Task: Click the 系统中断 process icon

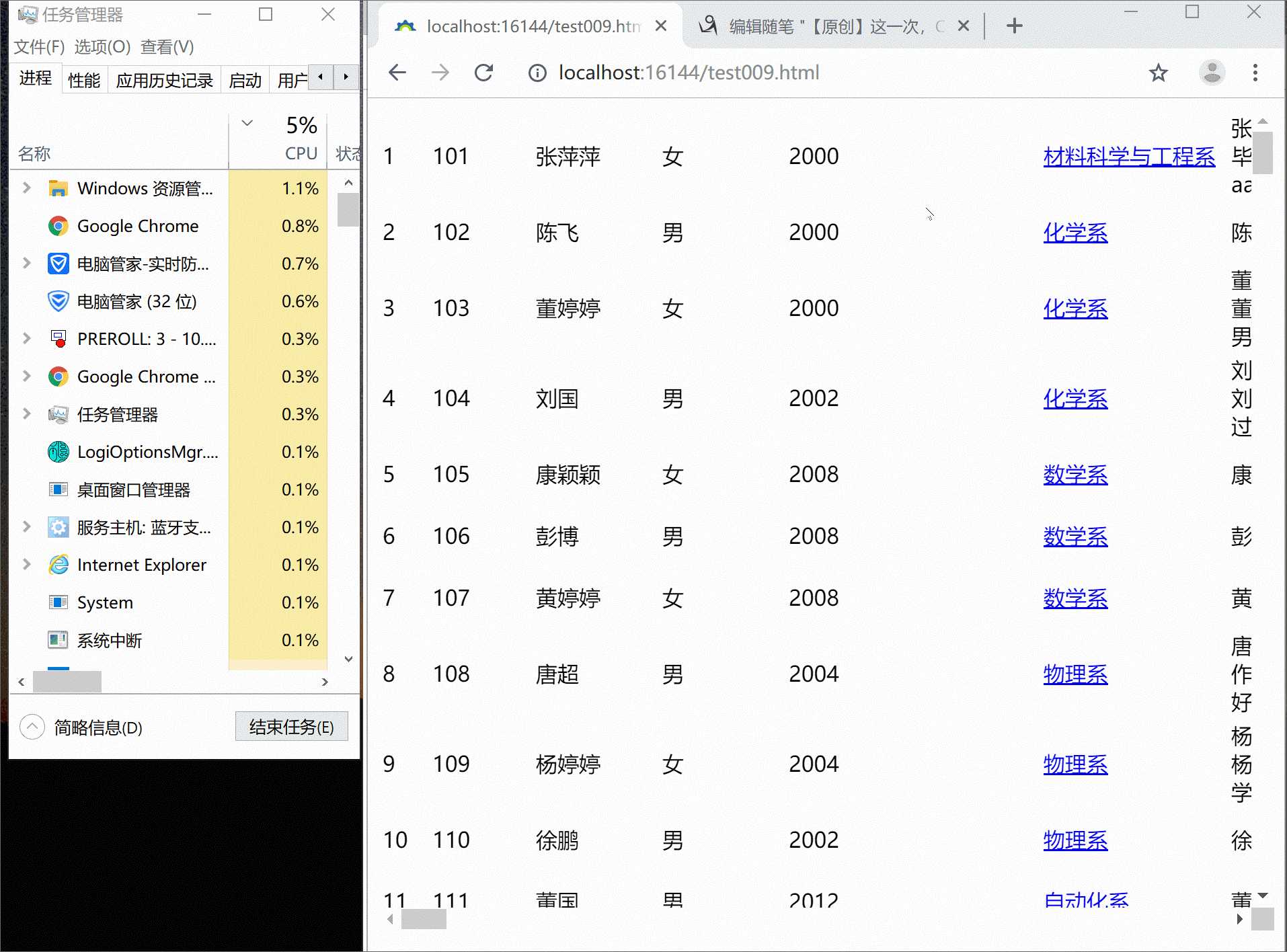Action: (58, 641)
